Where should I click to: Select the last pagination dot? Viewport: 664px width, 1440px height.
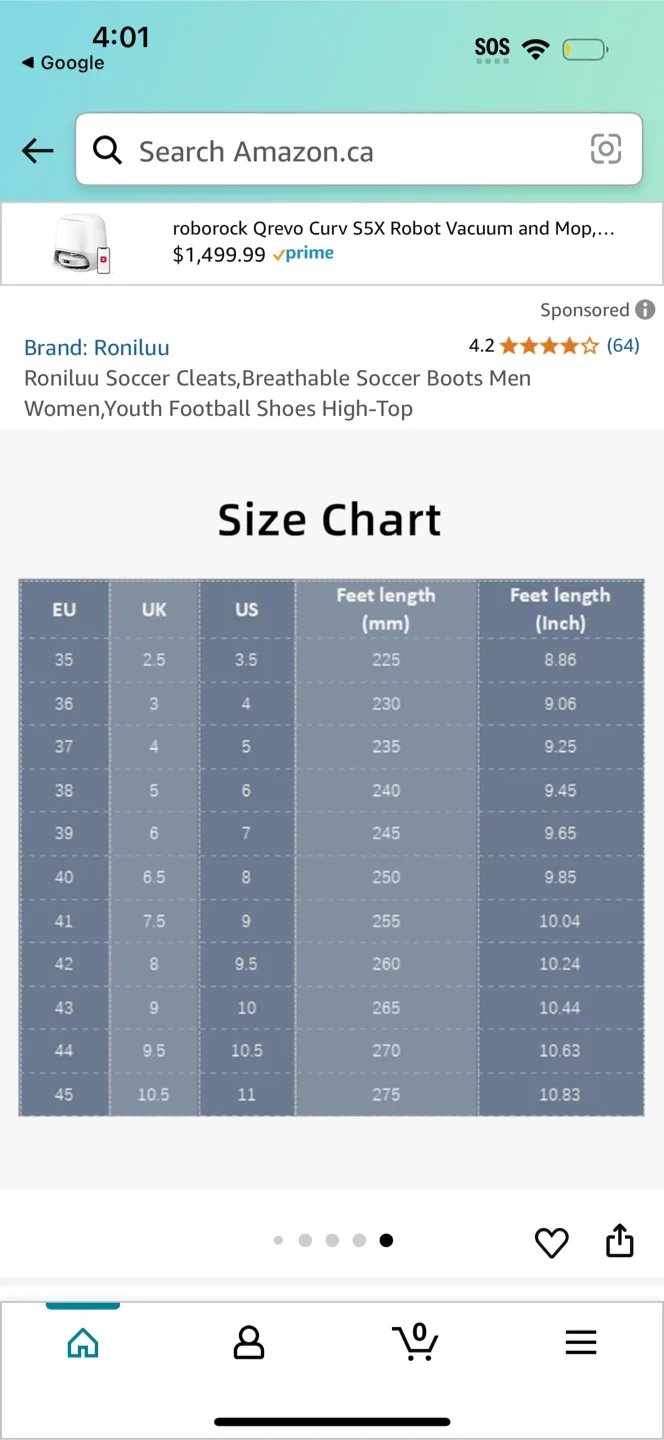[386, 1240]
